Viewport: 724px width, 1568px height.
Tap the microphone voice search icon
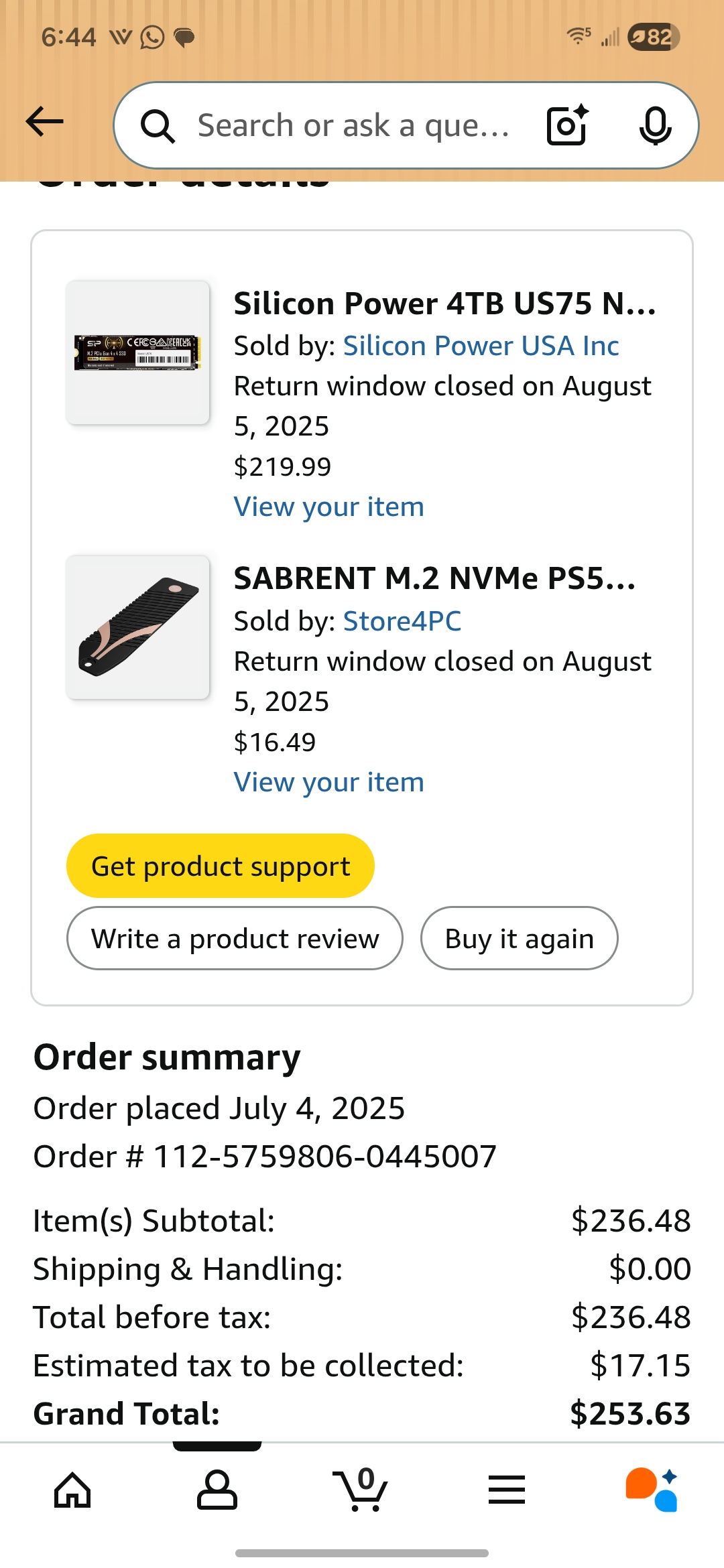click(655, 125)
